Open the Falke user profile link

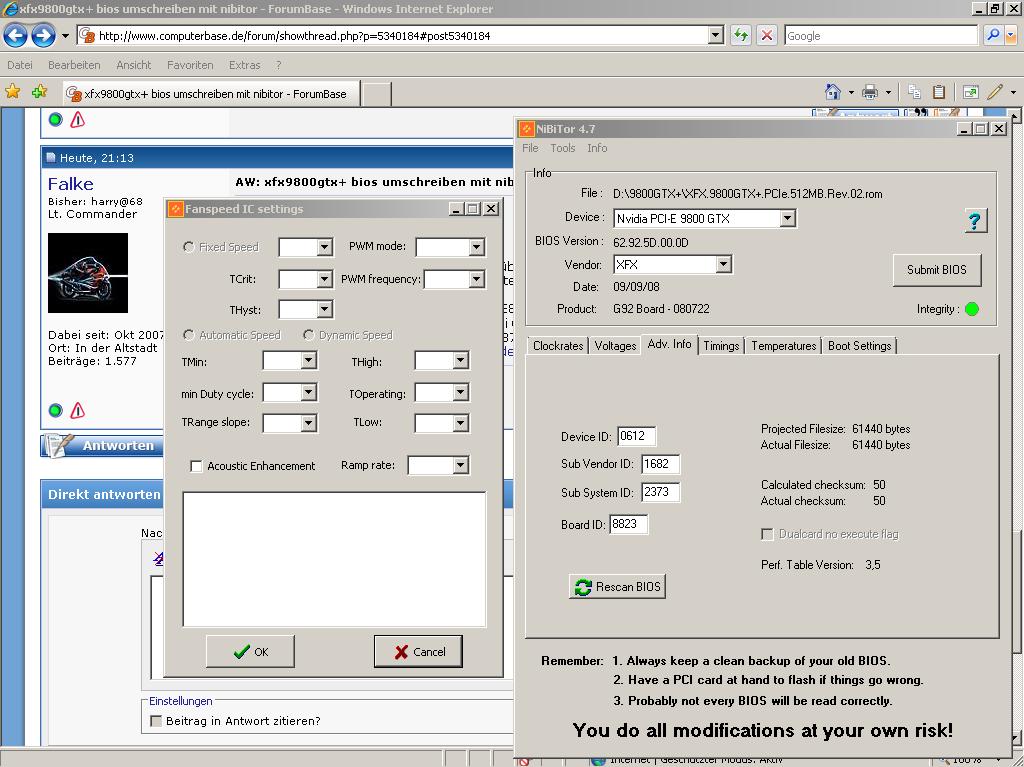point(71,184)
